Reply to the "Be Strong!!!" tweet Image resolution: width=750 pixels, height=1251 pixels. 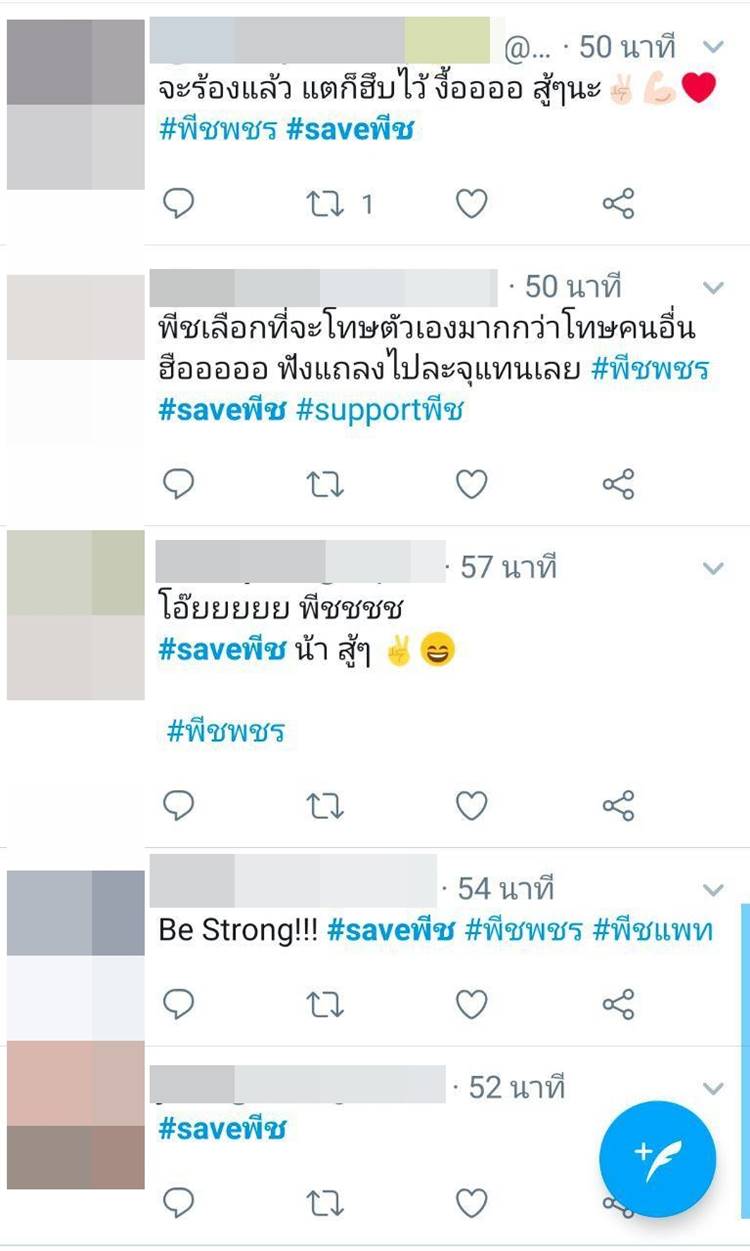(178, 1004)
